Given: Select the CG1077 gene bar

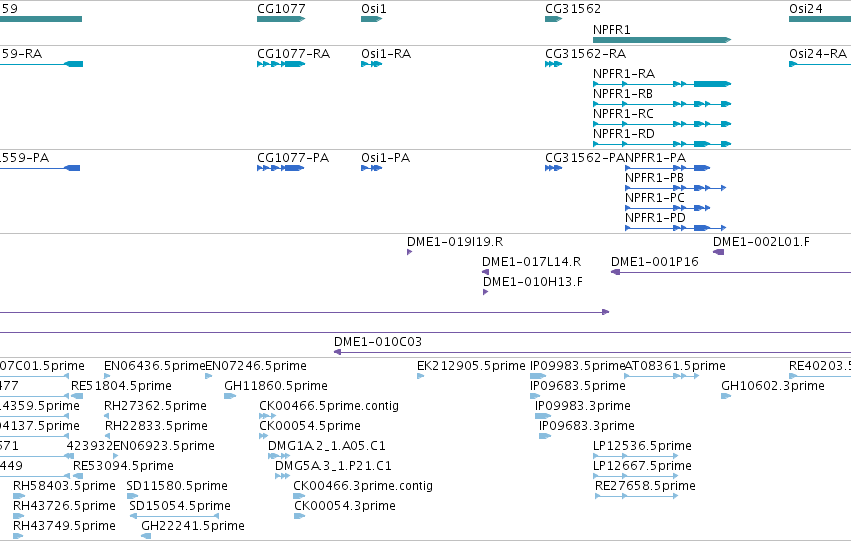Looking at the screenshot, I should pos(281,19).
